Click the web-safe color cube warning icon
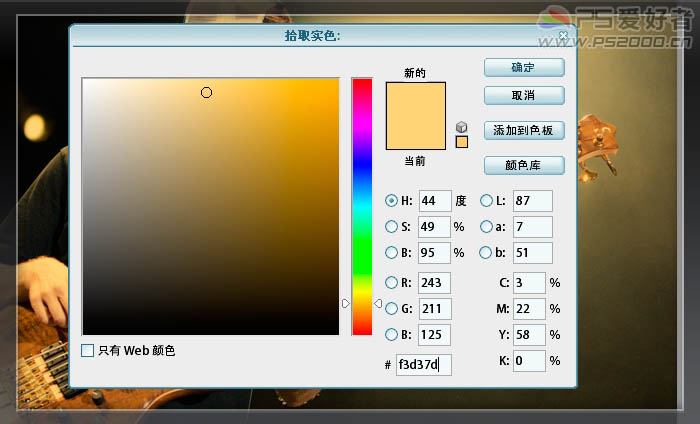The height and width of the screenshot is (424, 700). click(x=461, y=127)
